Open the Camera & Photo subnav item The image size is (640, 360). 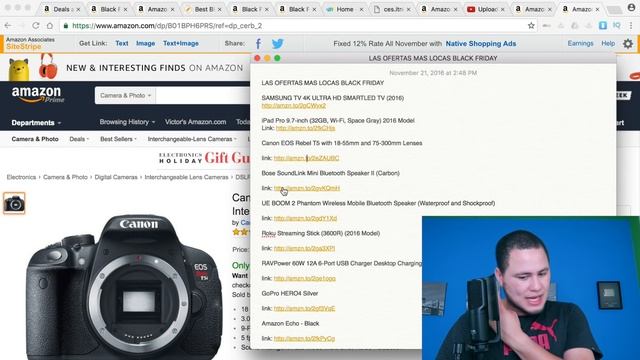point(35,139)
